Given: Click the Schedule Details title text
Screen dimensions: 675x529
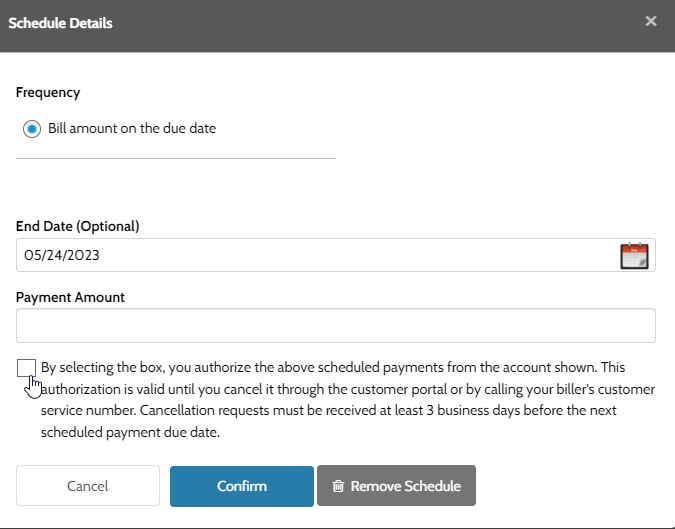Looking at the screenshot, I should 60,23.
